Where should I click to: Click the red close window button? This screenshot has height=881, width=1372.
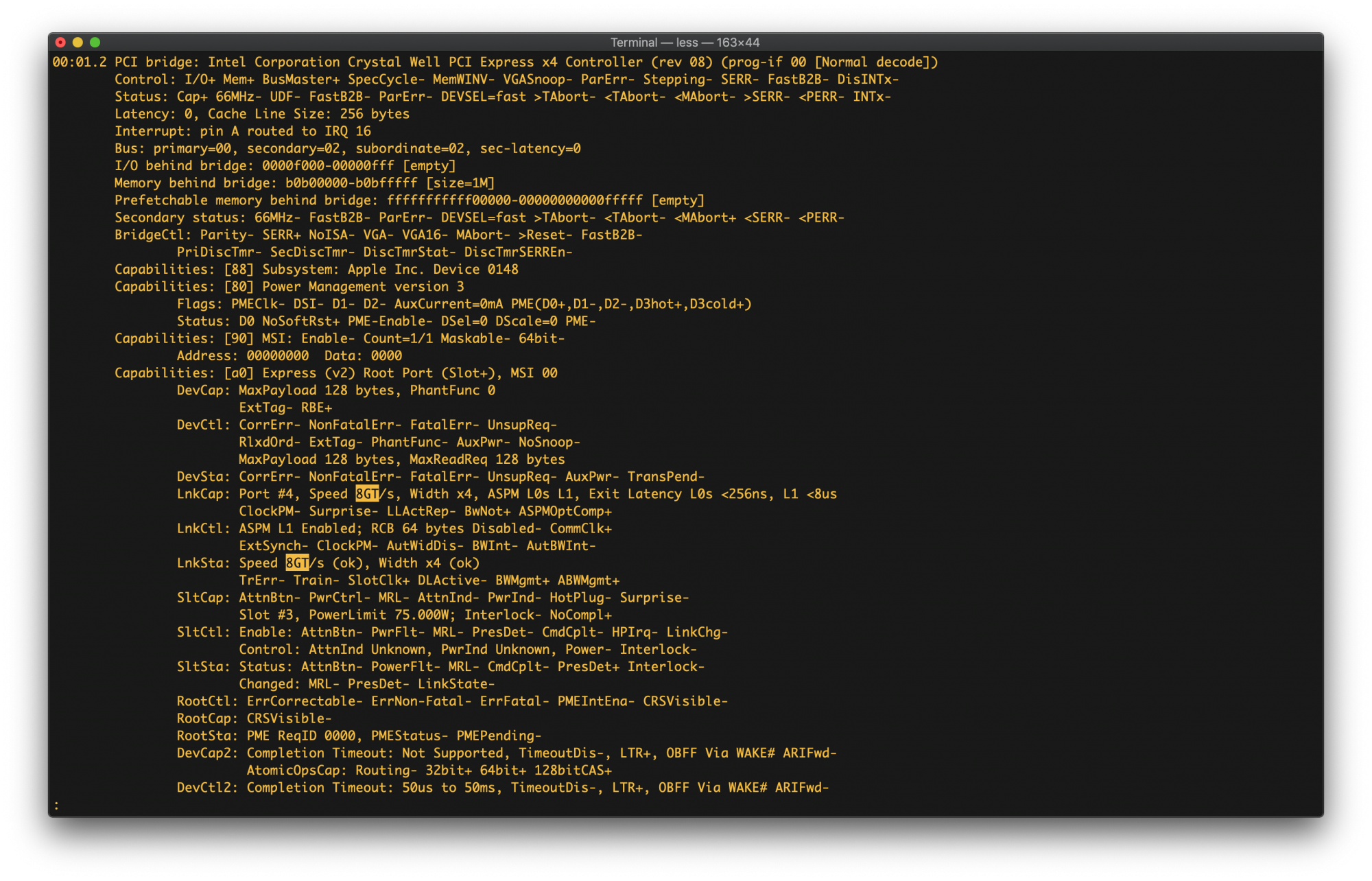click(x=60, y=42)
